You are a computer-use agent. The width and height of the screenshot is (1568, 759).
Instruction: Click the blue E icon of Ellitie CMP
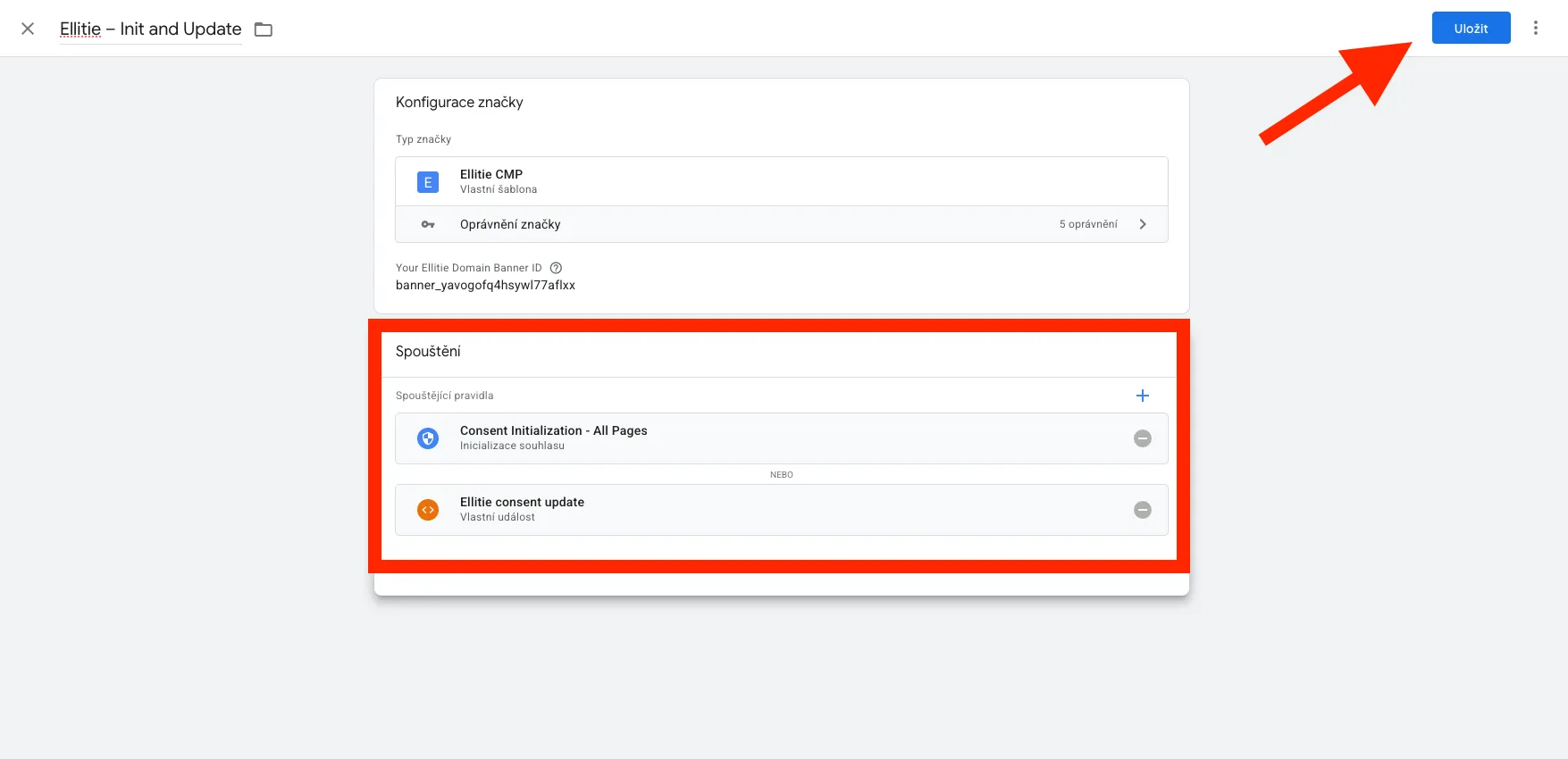(428, 182)
